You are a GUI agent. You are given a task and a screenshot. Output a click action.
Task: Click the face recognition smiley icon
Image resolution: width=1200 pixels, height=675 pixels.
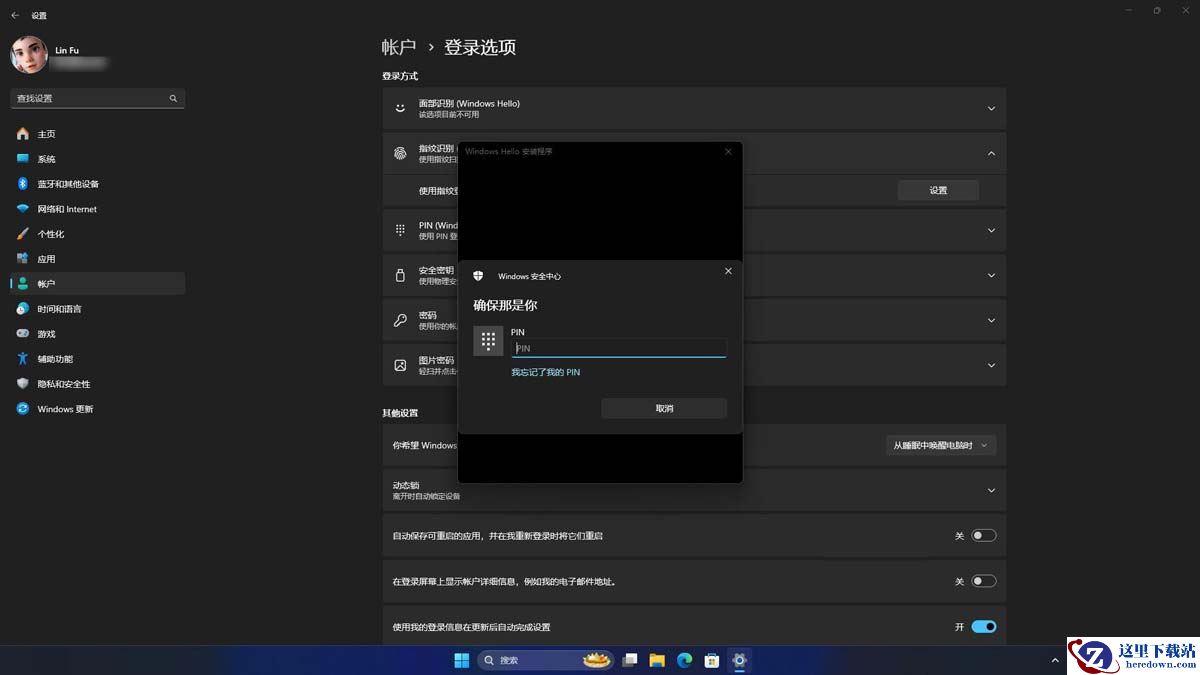click(400, 108)
